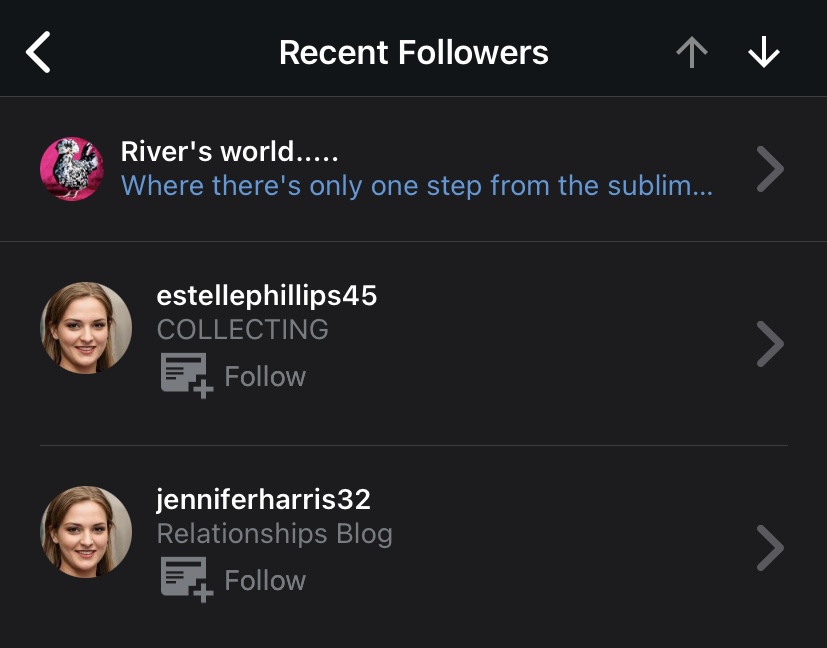
Task: Tap the Relationships Blog label
Action: (x=275, y=533)
